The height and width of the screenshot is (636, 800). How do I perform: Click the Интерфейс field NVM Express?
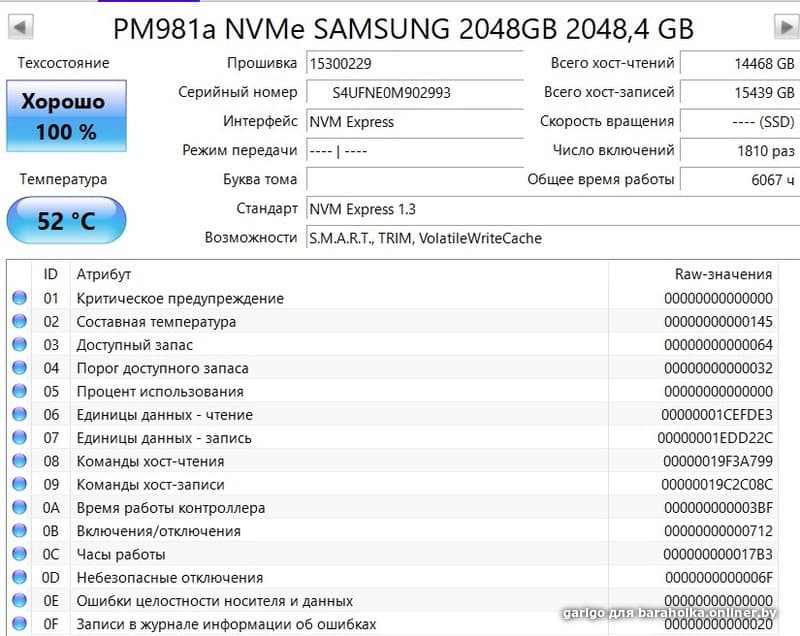coord(415,122)
